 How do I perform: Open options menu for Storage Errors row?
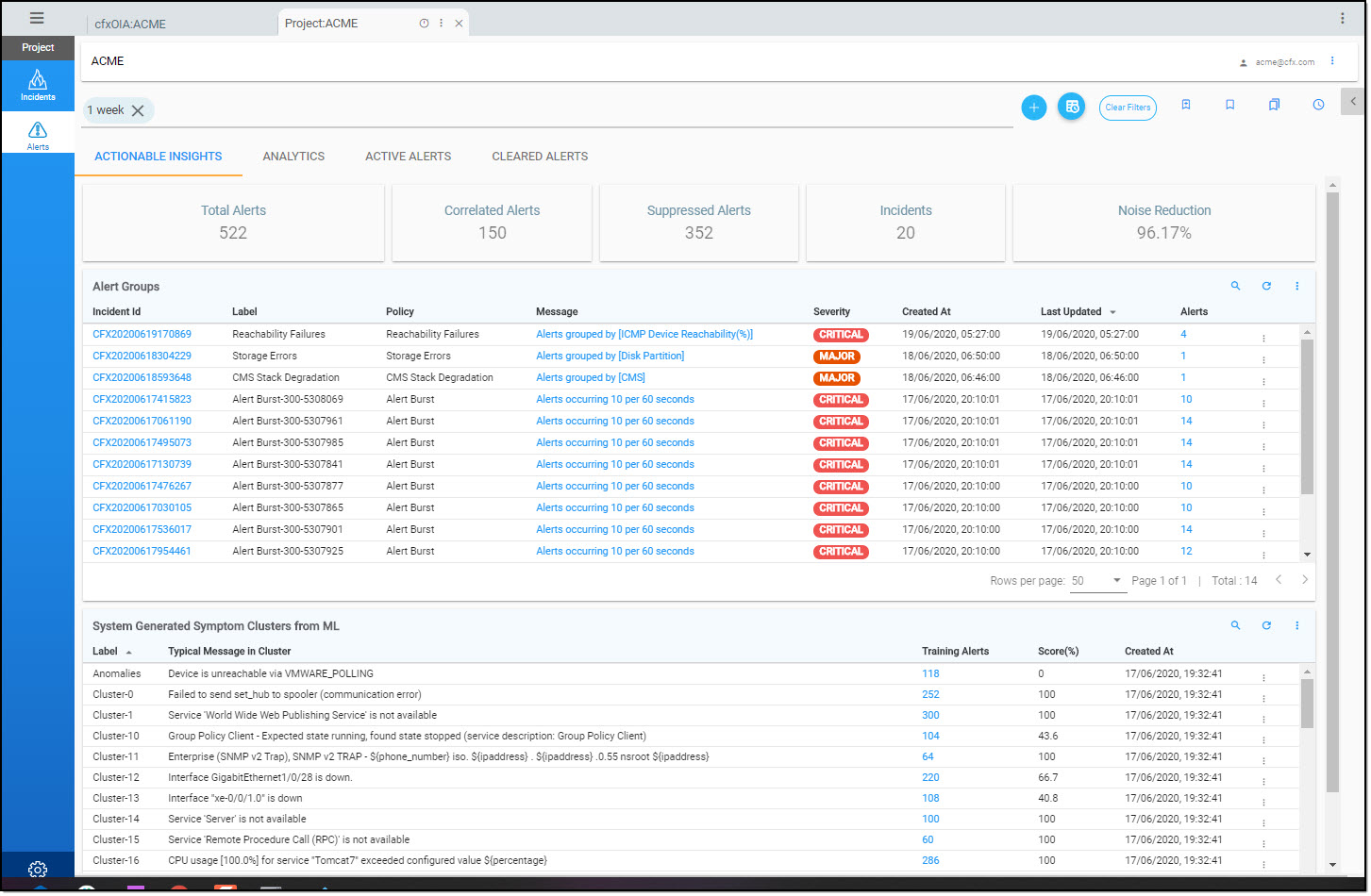[1263, 358]
